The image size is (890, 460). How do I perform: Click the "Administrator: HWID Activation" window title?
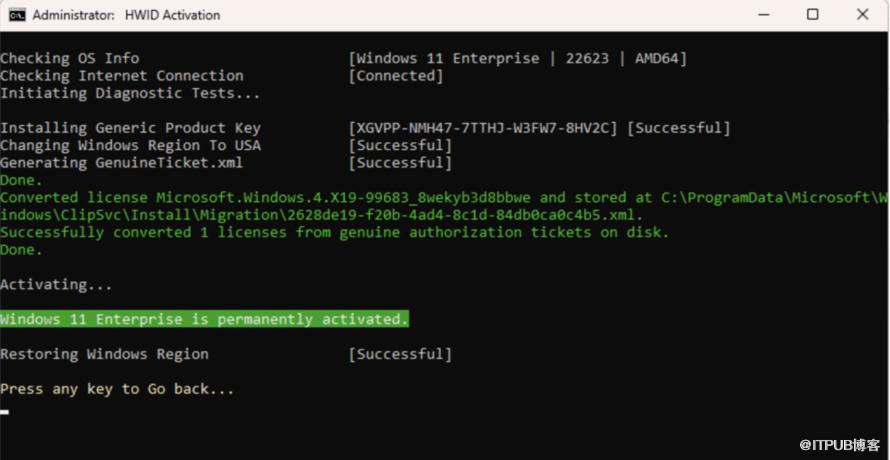126,15
